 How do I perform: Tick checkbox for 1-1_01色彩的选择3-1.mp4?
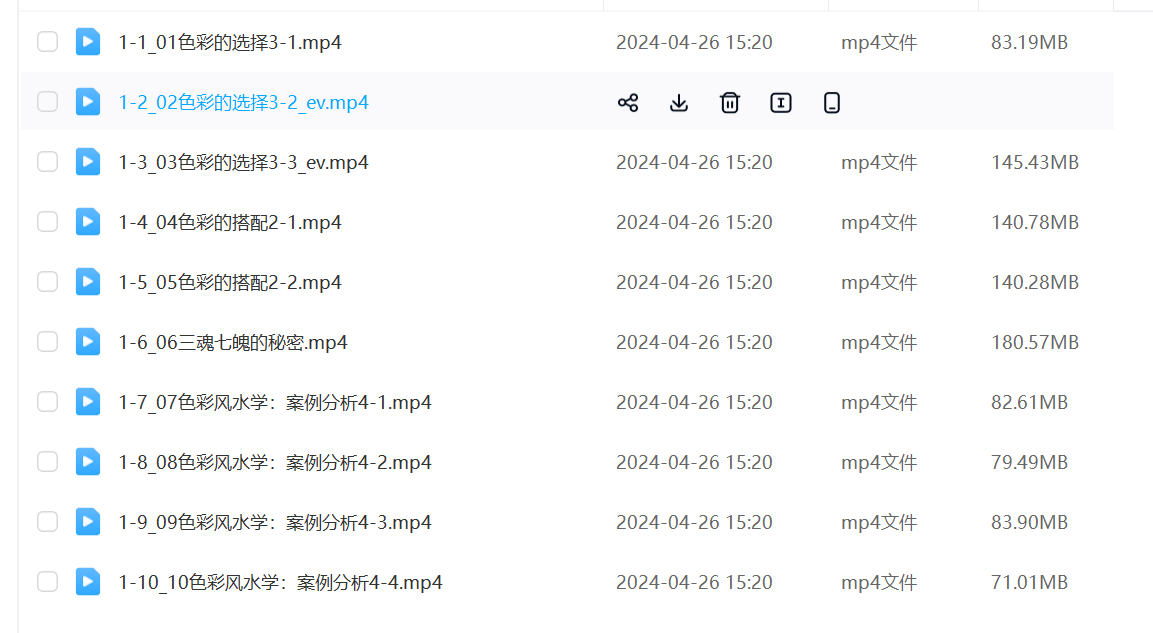pos(47,42)
